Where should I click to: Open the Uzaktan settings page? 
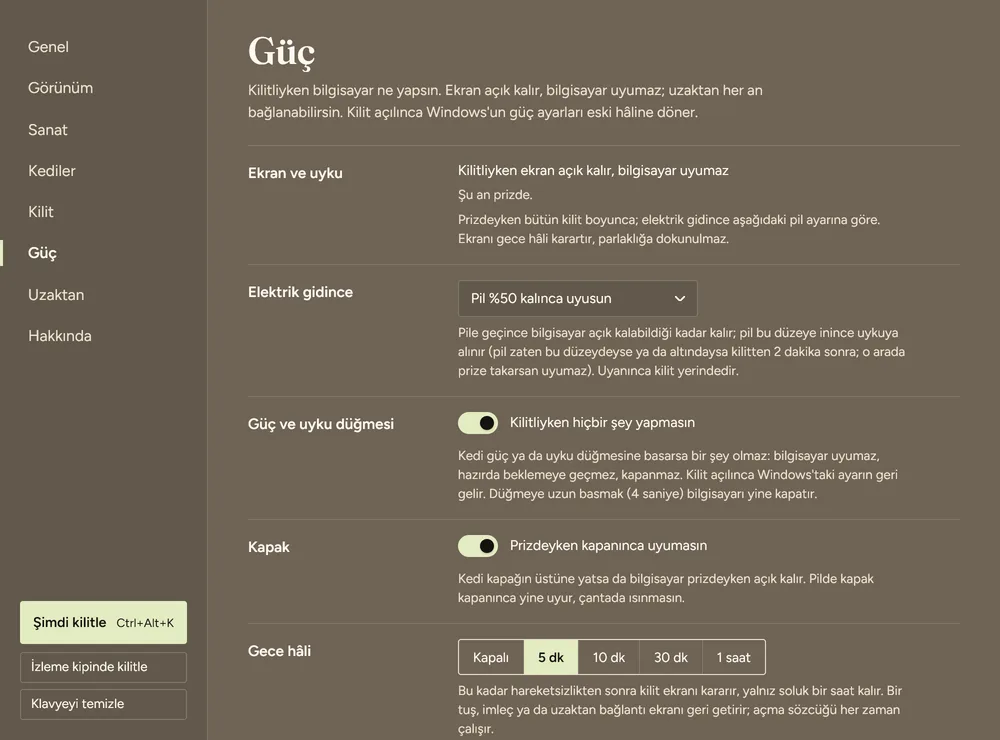(56, 295)
